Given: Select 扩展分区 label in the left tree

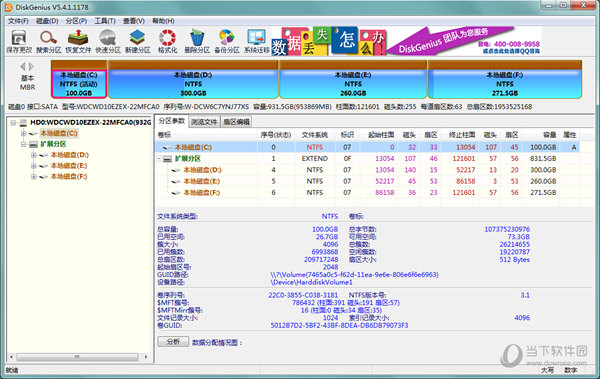Looking at the screenshot, I should [x=53, y=144].
